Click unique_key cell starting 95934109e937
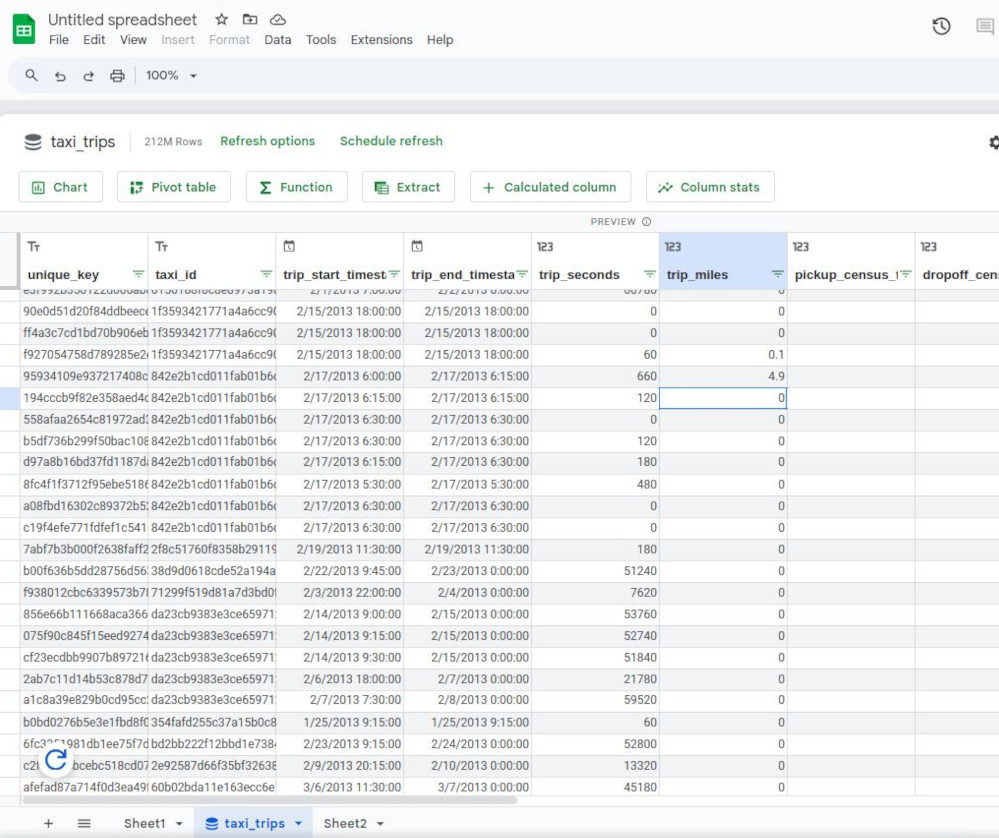The image size is (999, 838). coord(84,376)
